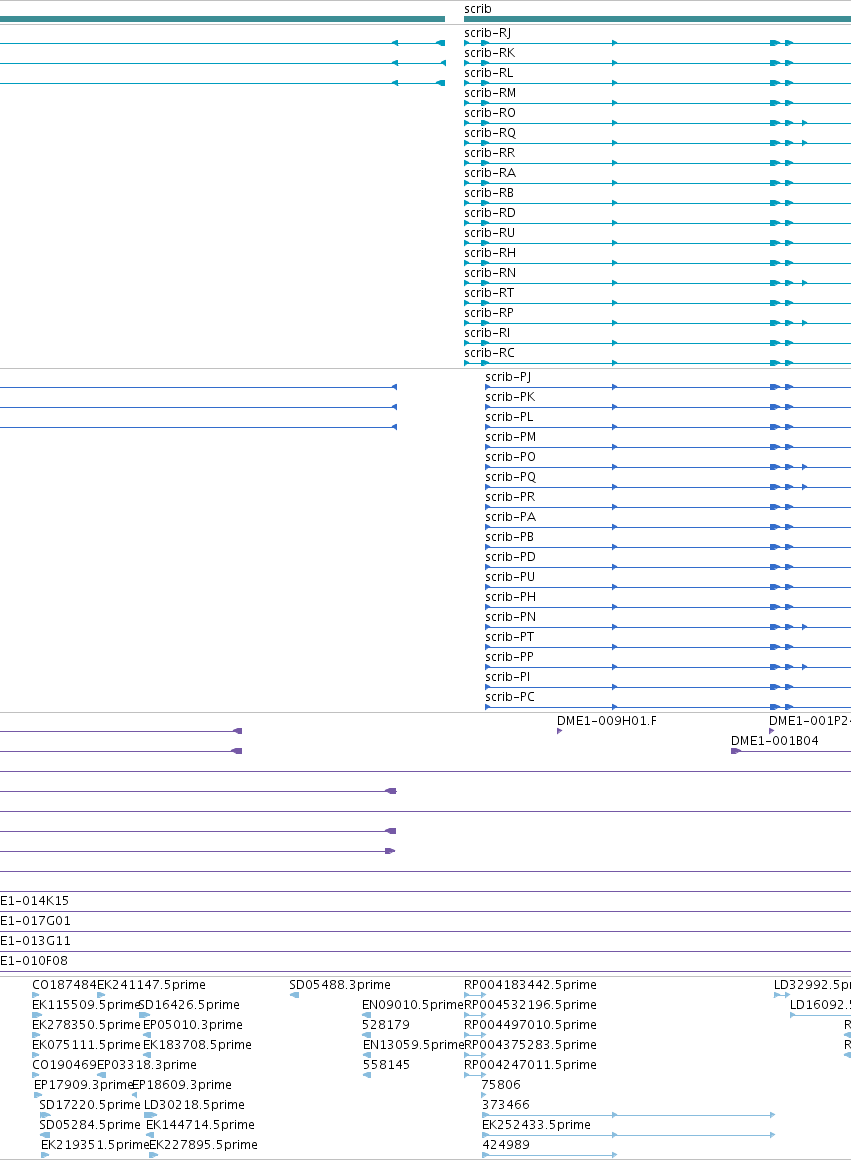The width and height of the screenshot is (851, 1160).
Task: Select feature 373466
Action: (505, 1105)
